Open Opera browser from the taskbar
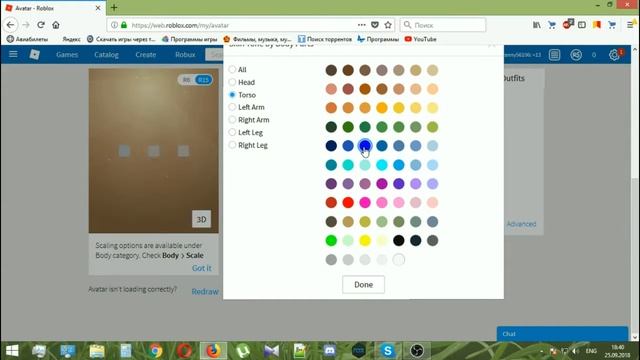Image resolution: width=640 pixels, height=360 pixels. [184, 351]
